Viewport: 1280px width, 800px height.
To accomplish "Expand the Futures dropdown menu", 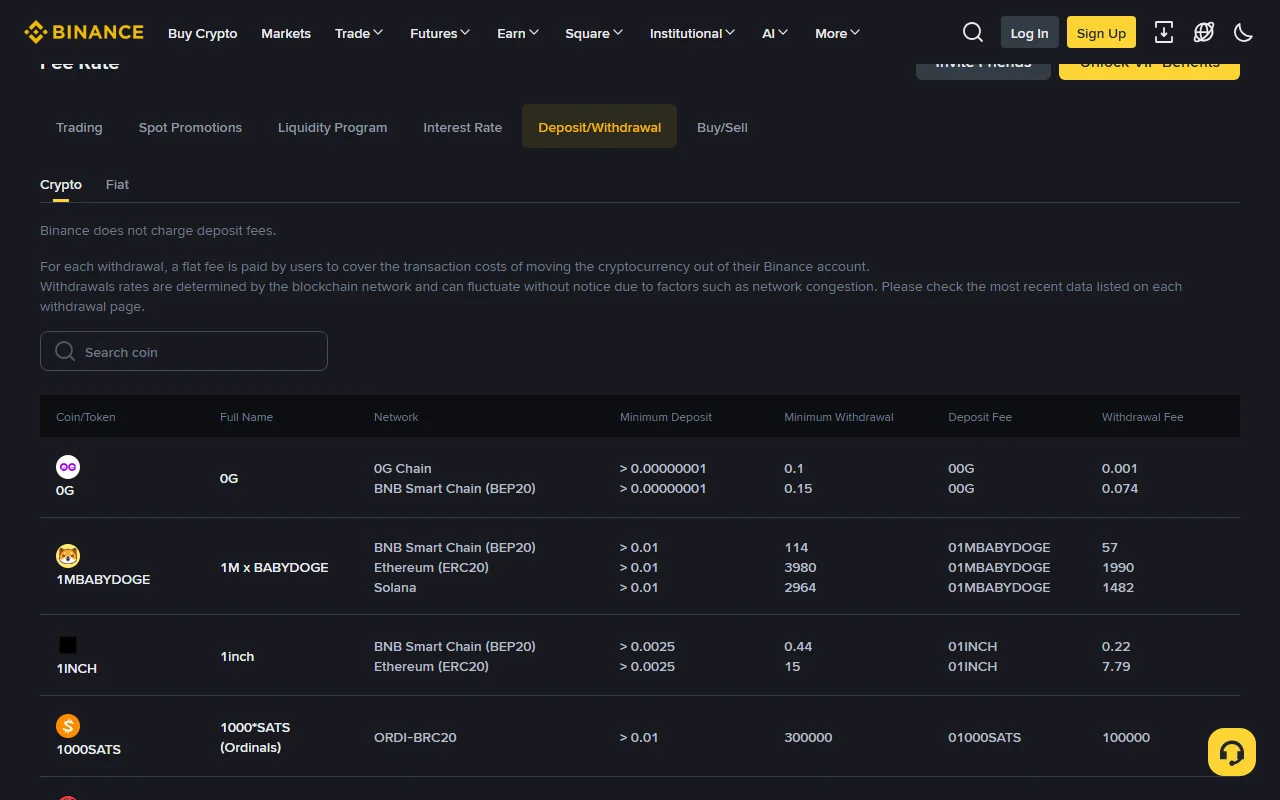I will [x=440, y=33].
